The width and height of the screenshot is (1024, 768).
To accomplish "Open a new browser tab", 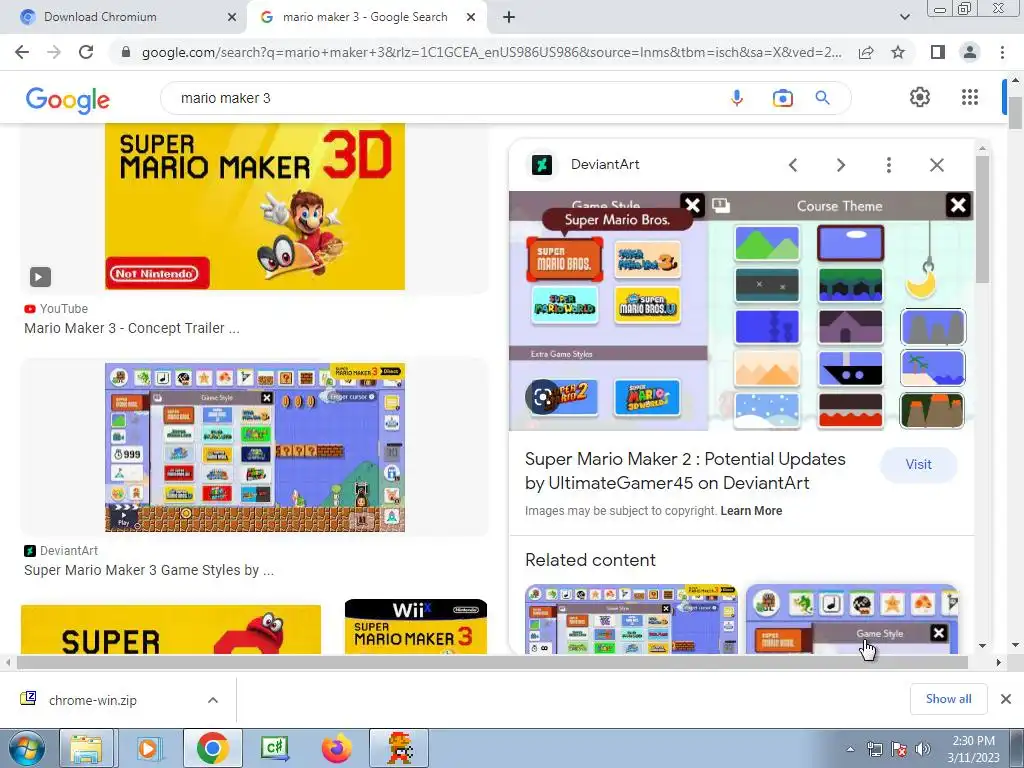I will pyautogui.click(x=509, y=17).
